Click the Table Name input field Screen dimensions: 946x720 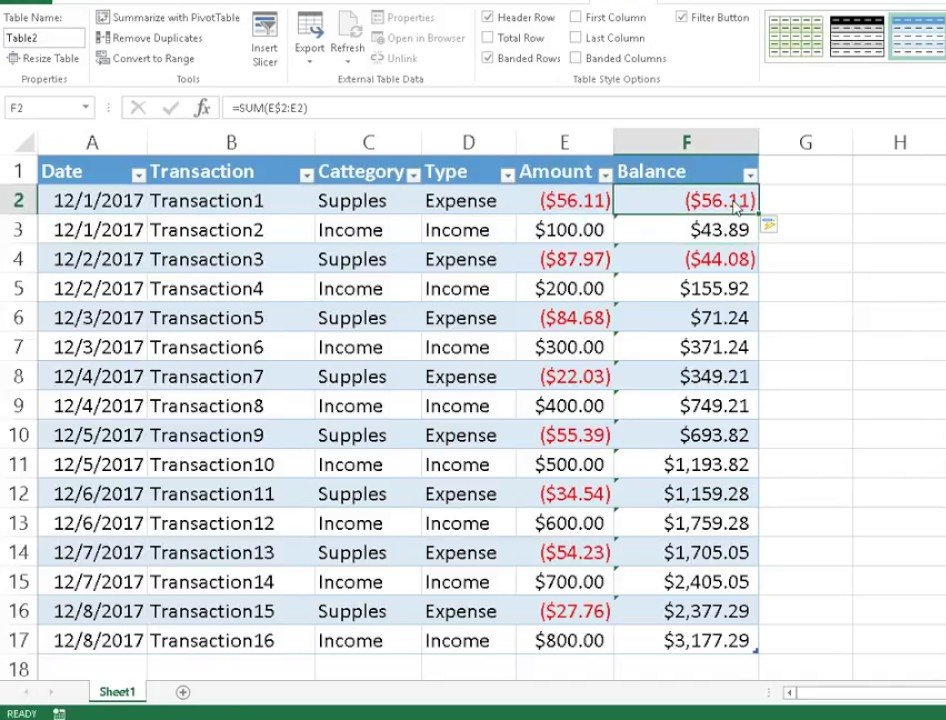point(44,38)
